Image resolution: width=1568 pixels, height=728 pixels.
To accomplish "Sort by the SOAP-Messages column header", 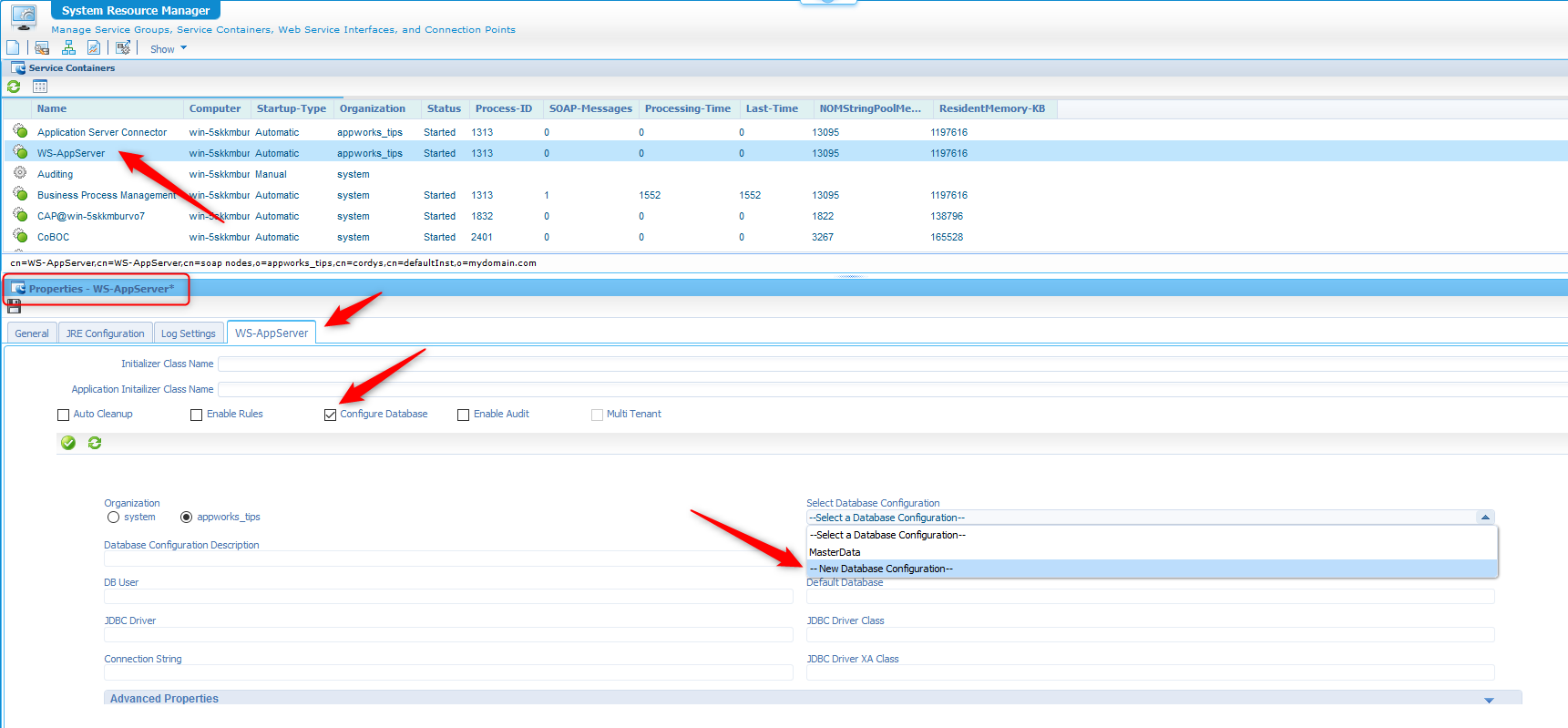I will (590, 108).
